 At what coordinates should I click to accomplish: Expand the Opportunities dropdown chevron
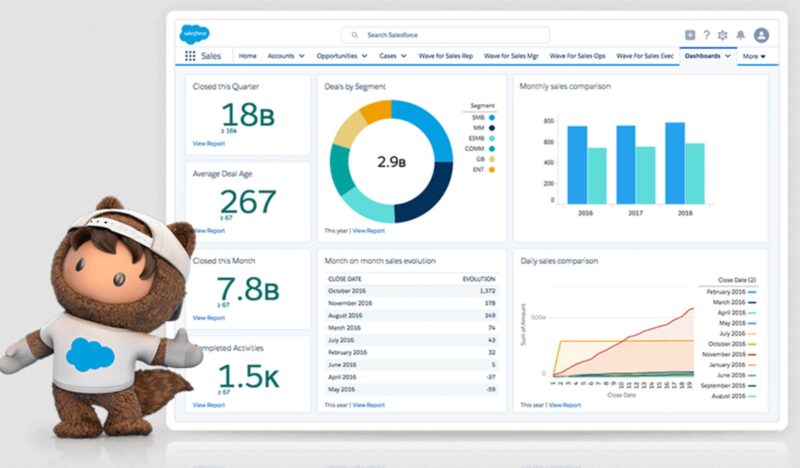coord(364,56)
